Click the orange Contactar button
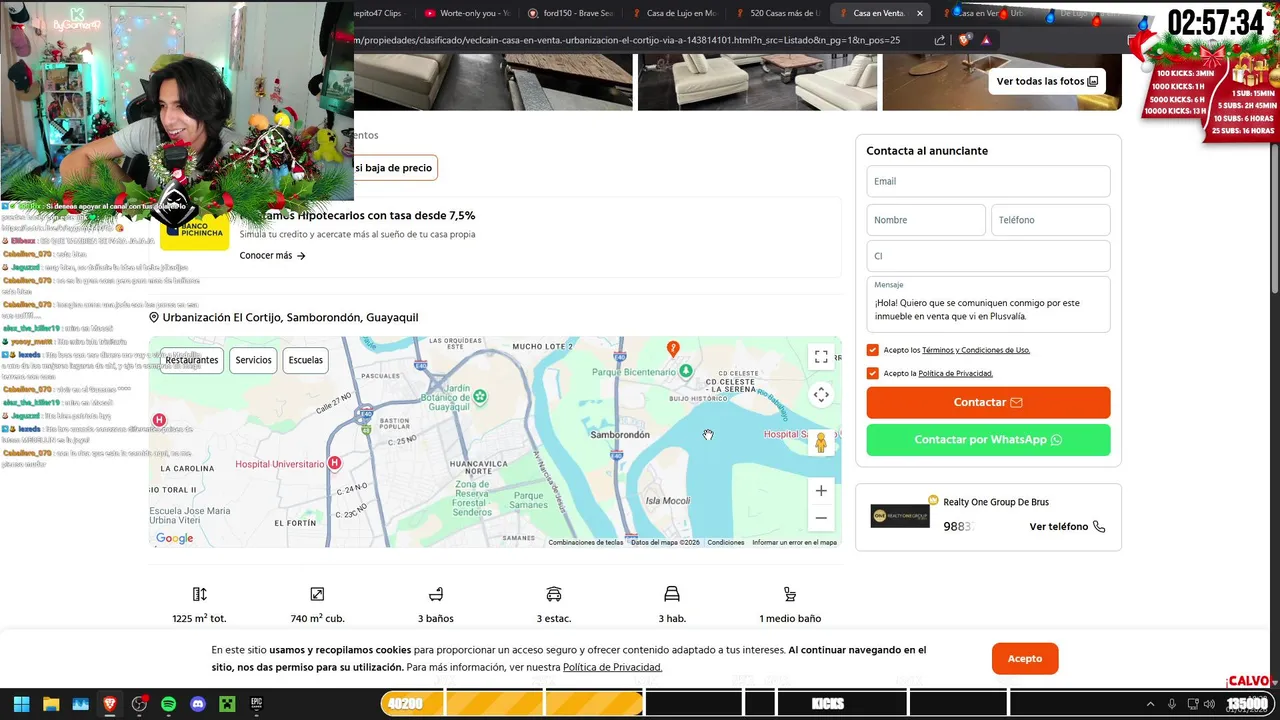This screenshot has width=1280, height=720. 988,402
